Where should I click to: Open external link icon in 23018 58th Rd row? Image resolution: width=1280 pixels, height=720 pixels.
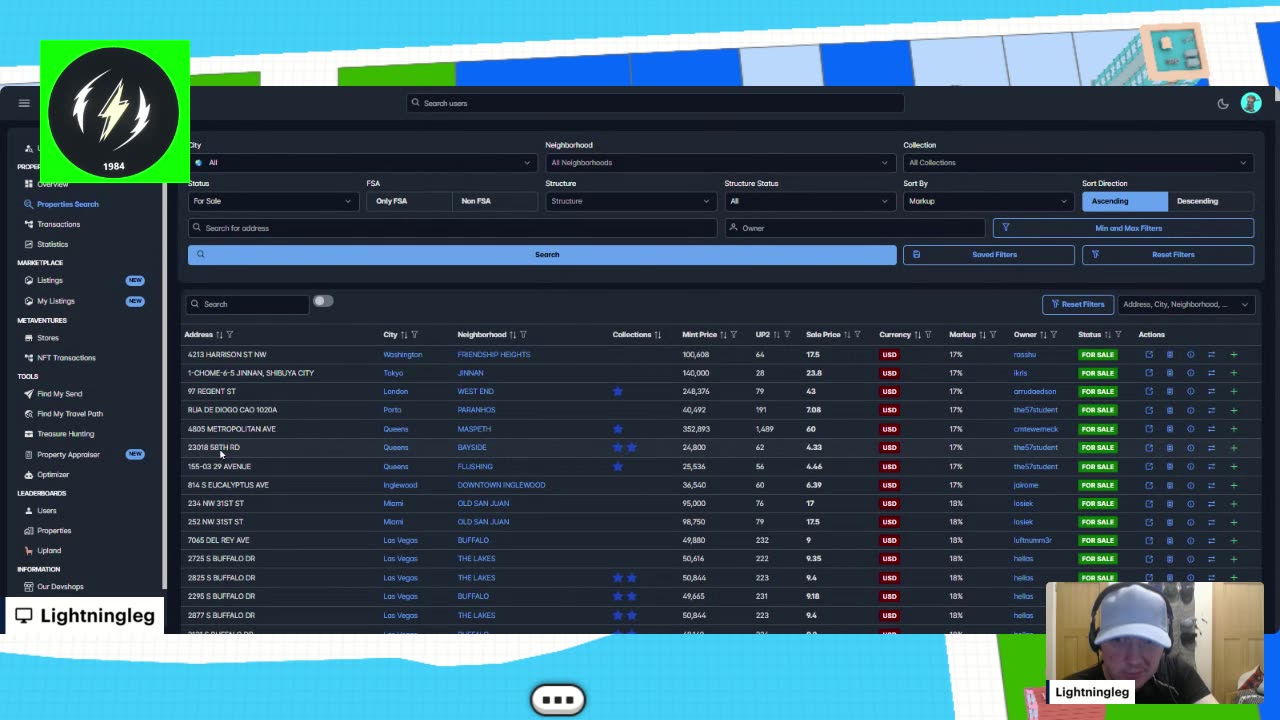[1149, 447]
